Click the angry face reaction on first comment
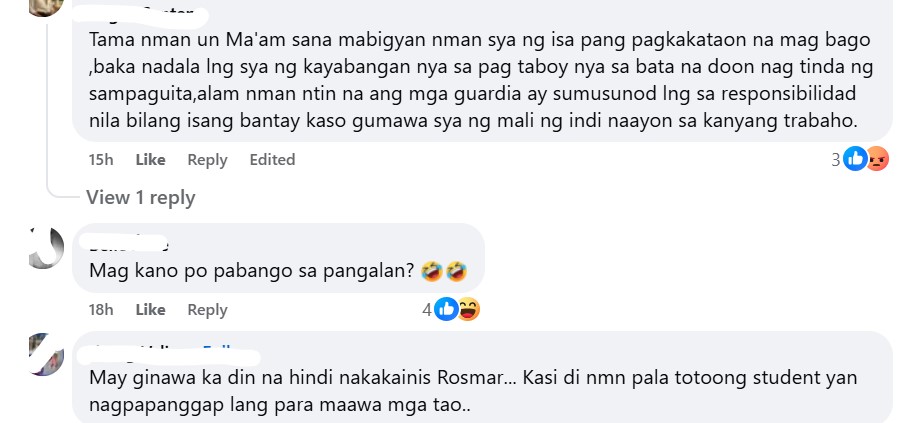Image resolution: width=906 pixels, height=423 pixels. 877,159
